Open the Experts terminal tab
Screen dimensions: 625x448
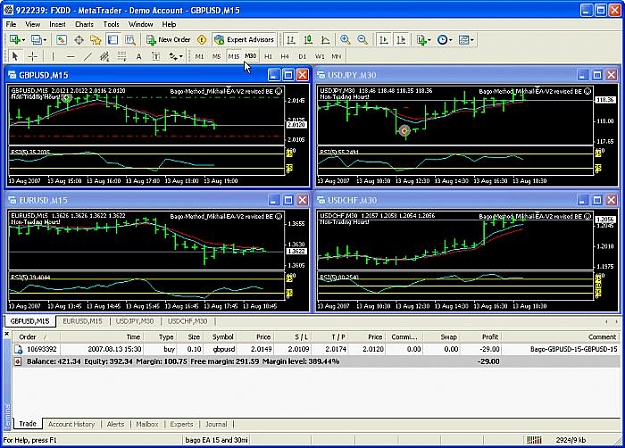[181, 424]
